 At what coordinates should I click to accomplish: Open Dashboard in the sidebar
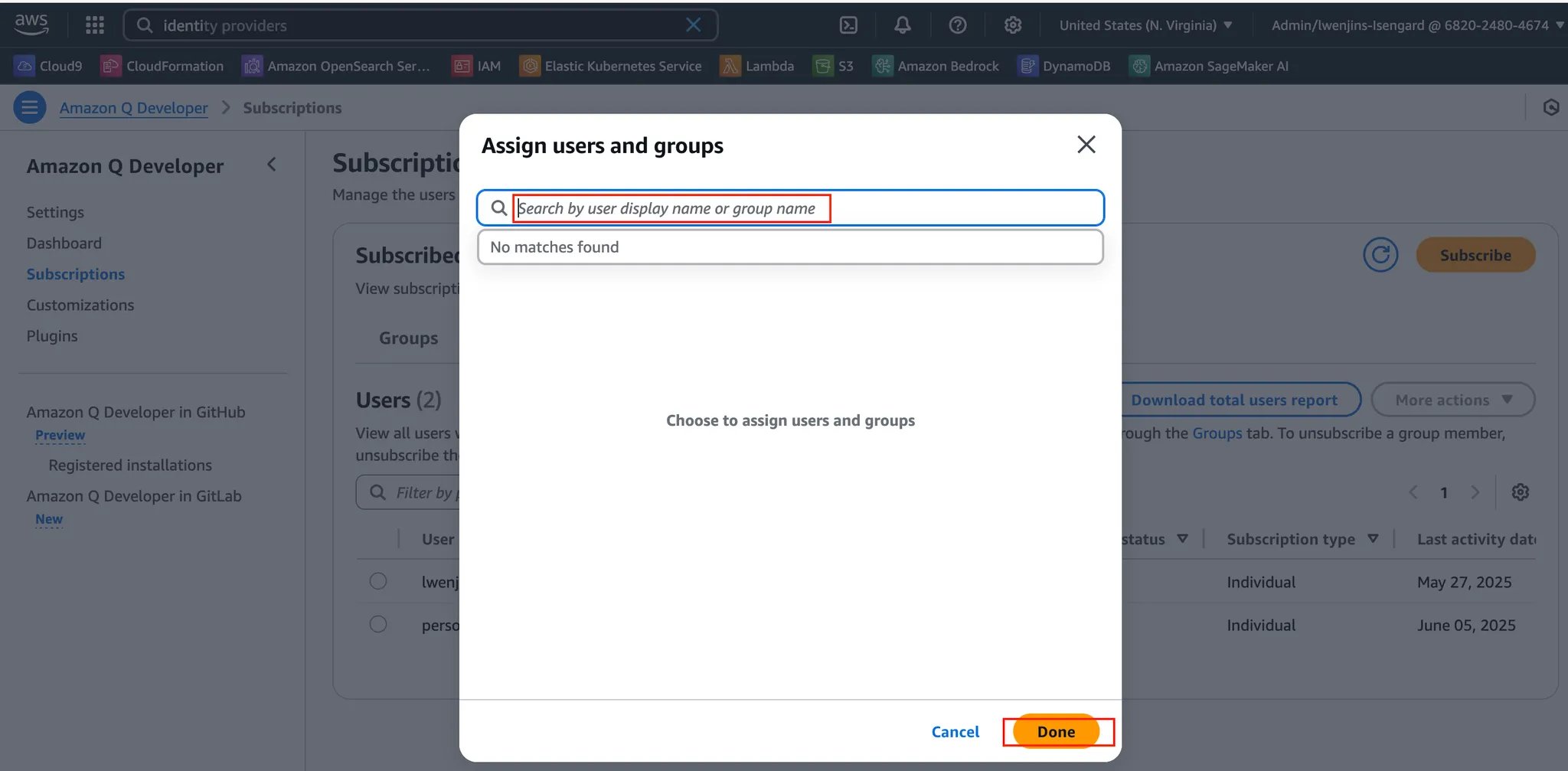pyautogui.click(x=64, y=243)
